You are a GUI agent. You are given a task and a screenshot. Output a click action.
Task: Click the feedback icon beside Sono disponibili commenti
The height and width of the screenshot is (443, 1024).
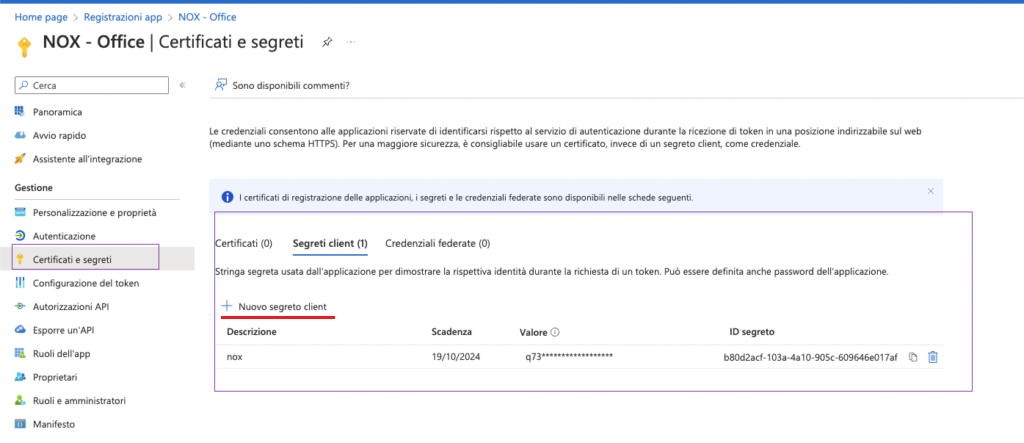[221, 85]
